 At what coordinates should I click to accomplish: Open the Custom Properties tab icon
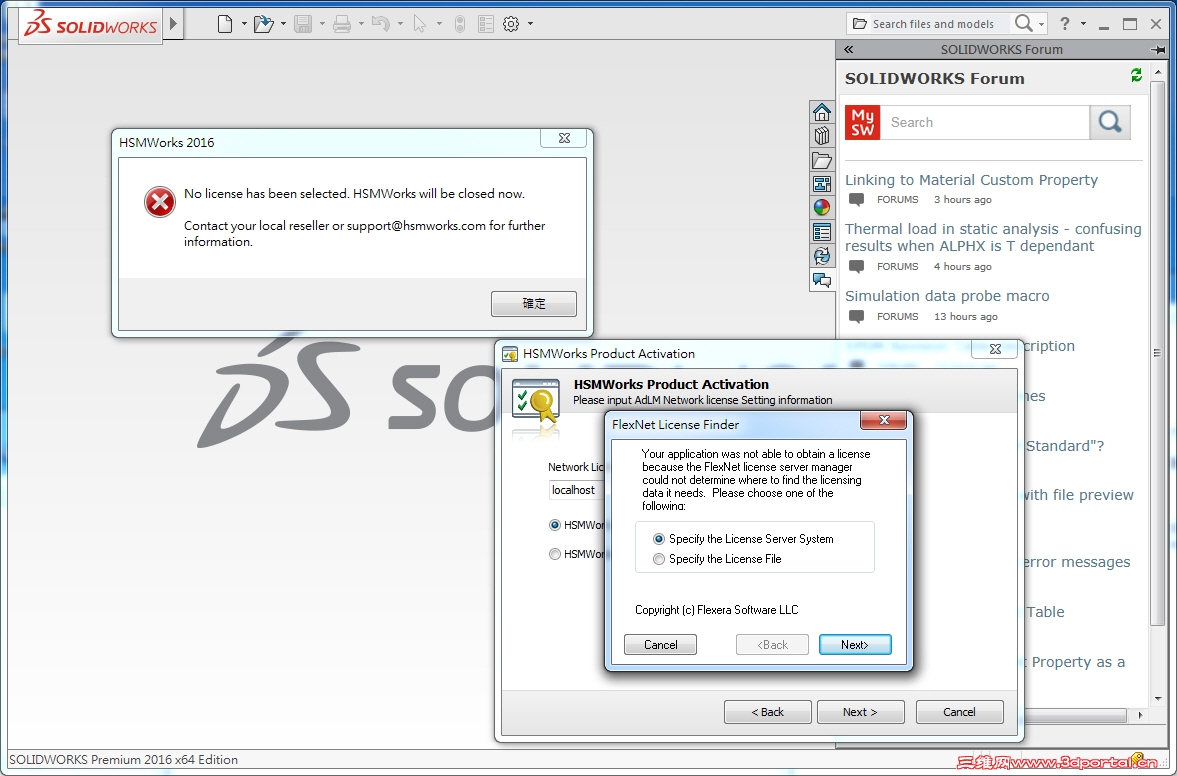pyautogui.click(x=822, y=232)
